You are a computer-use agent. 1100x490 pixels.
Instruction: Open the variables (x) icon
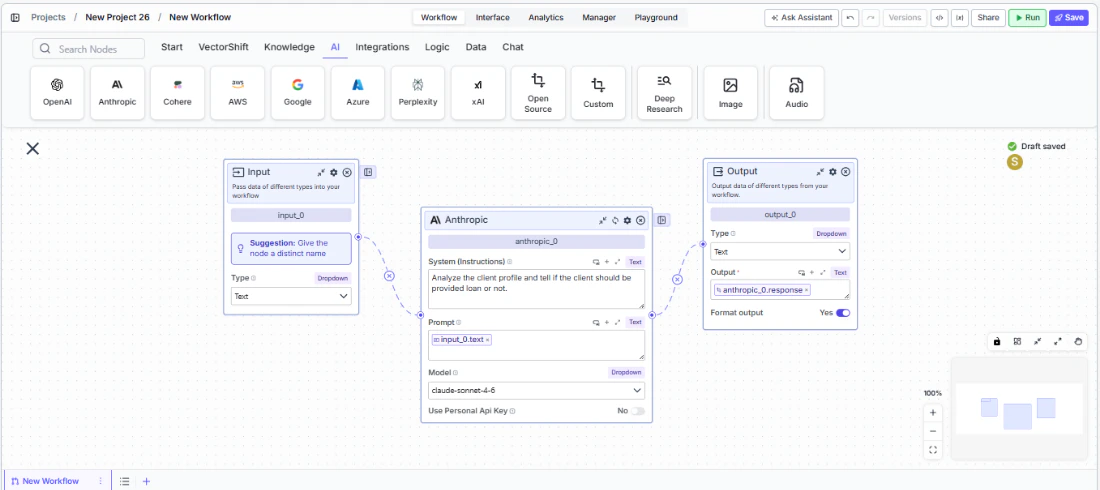pos(959,18)
